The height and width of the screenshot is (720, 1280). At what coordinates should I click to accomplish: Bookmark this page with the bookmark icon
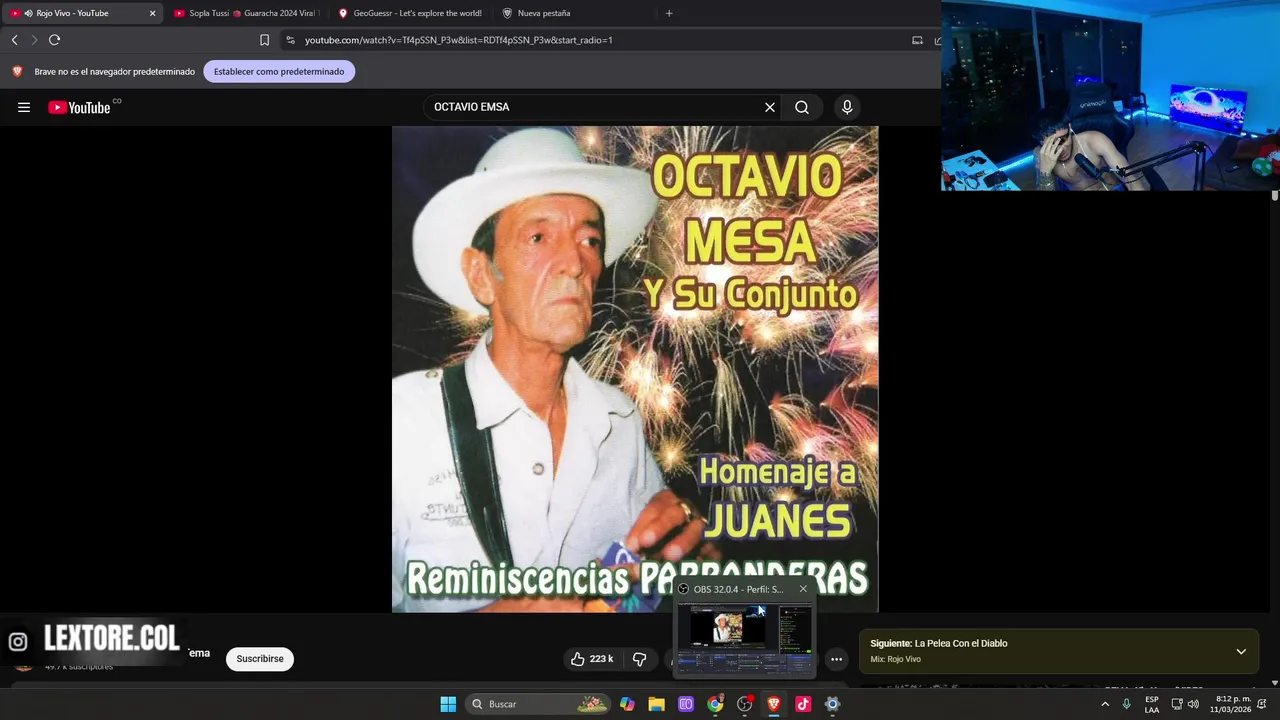[264, 40]
